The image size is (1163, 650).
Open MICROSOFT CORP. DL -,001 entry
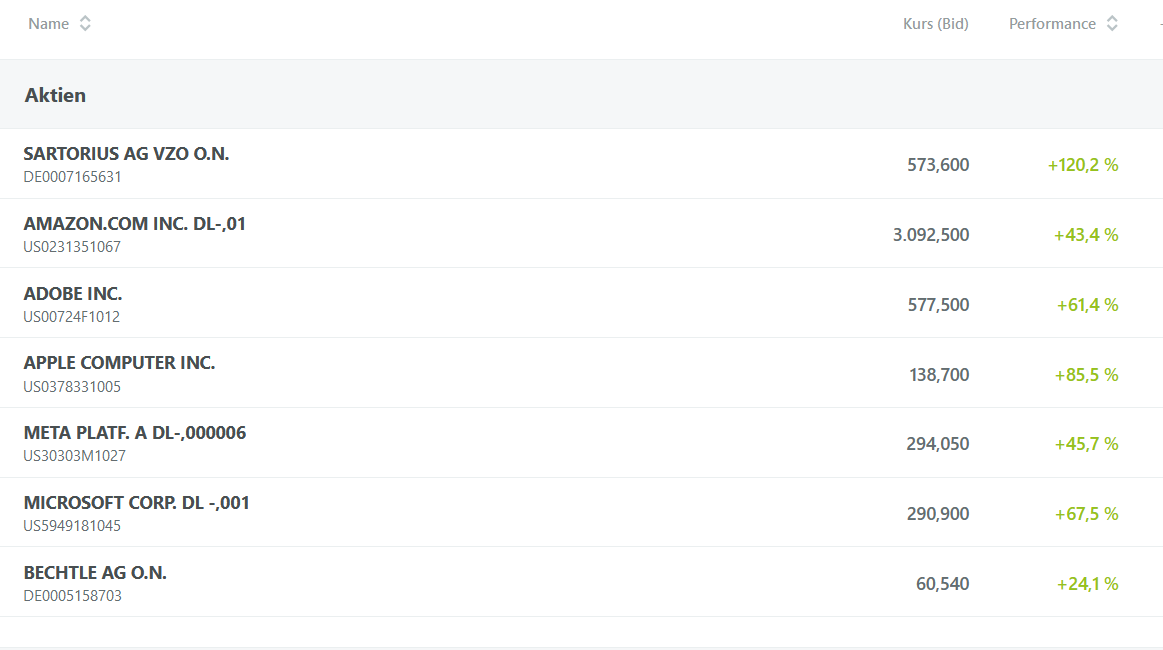click(136, 502)
